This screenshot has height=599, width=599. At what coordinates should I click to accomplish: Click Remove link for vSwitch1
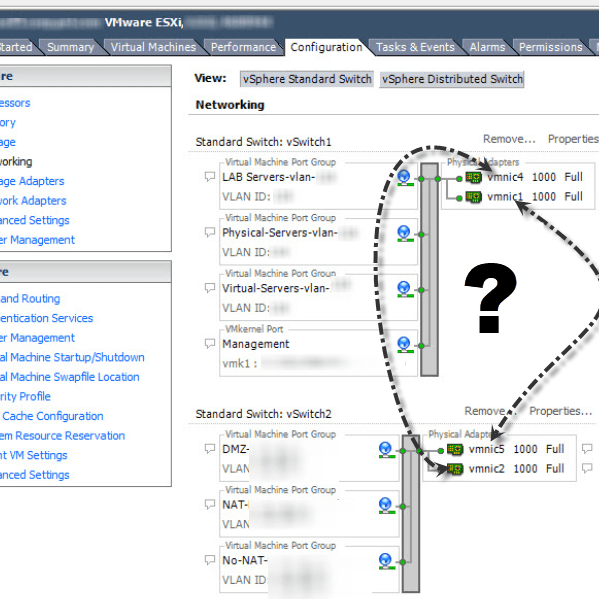(x=509, y=139)
